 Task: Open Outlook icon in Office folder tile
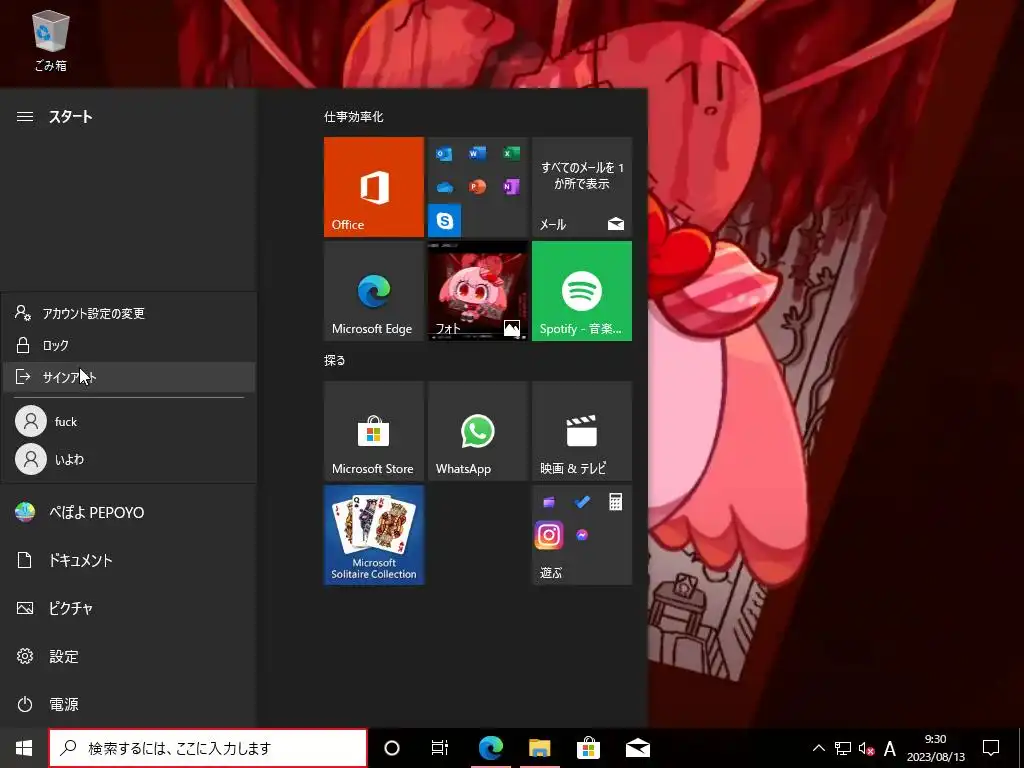click(444, 154)
